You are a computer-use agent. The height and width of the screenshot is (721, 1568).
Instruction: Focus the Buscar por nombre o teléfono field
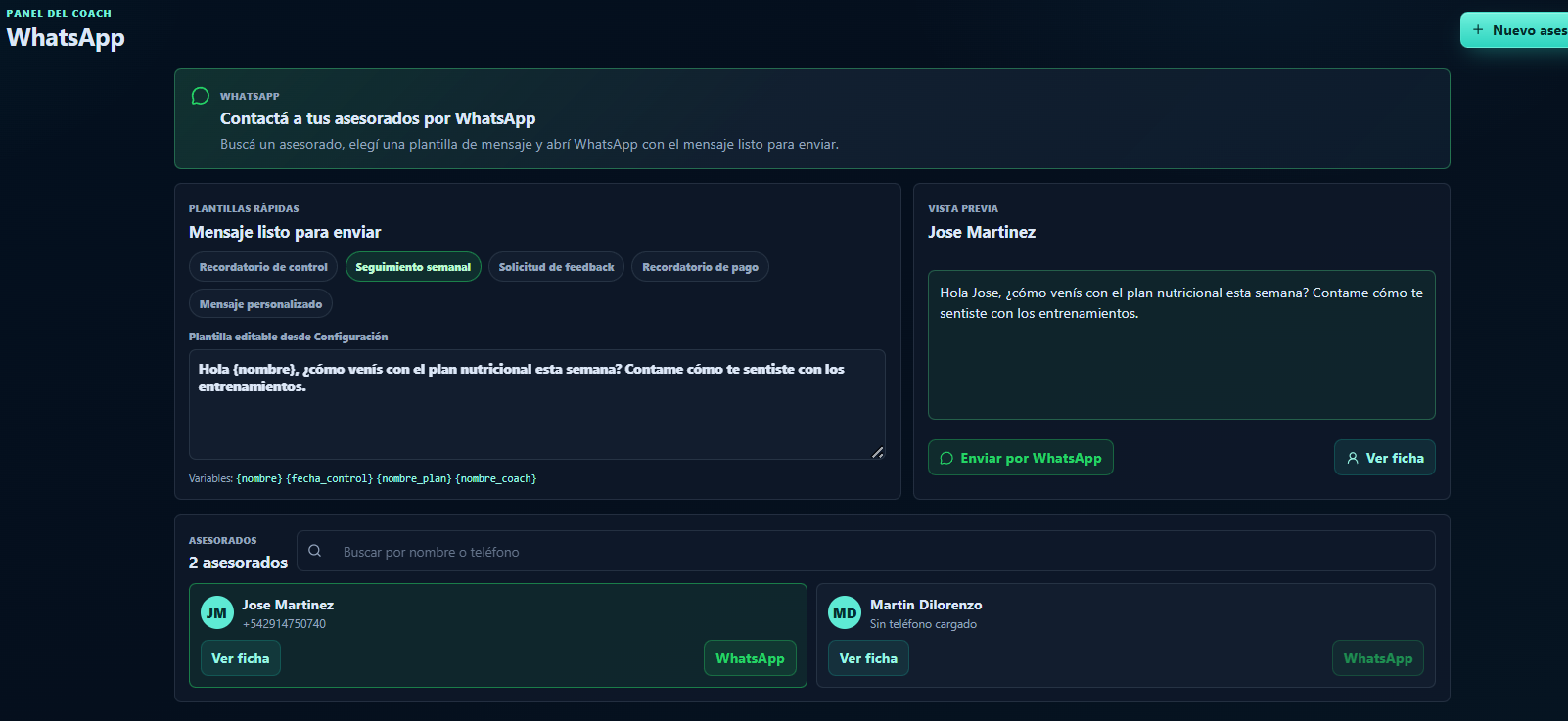[x=866, y=551]
